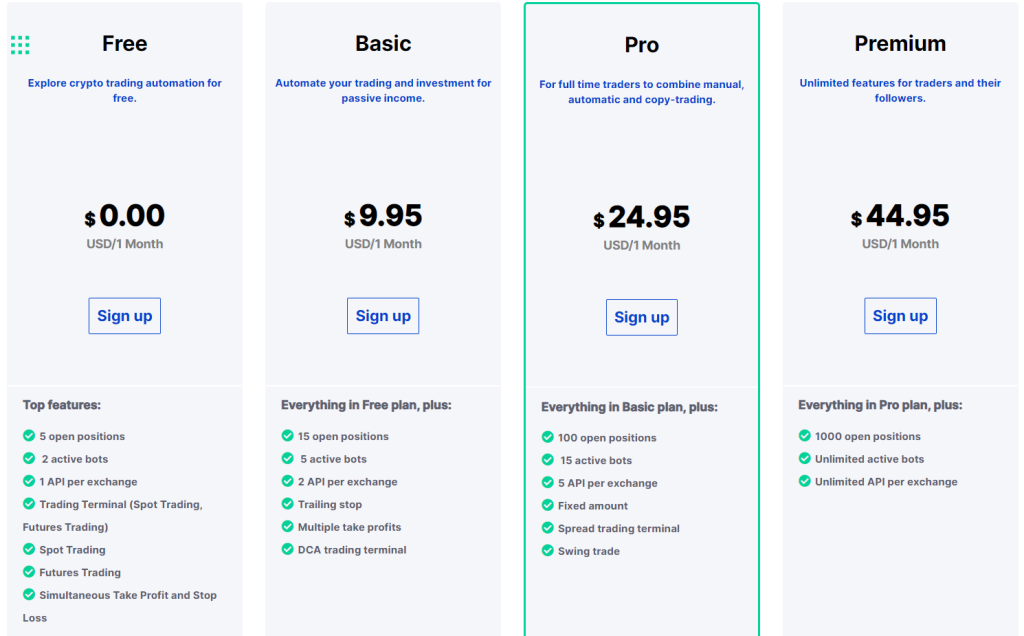The width and height of the screenshot is (1024, 636).
Task: Click green check beside 5 open positions
Action: [29, 436]
